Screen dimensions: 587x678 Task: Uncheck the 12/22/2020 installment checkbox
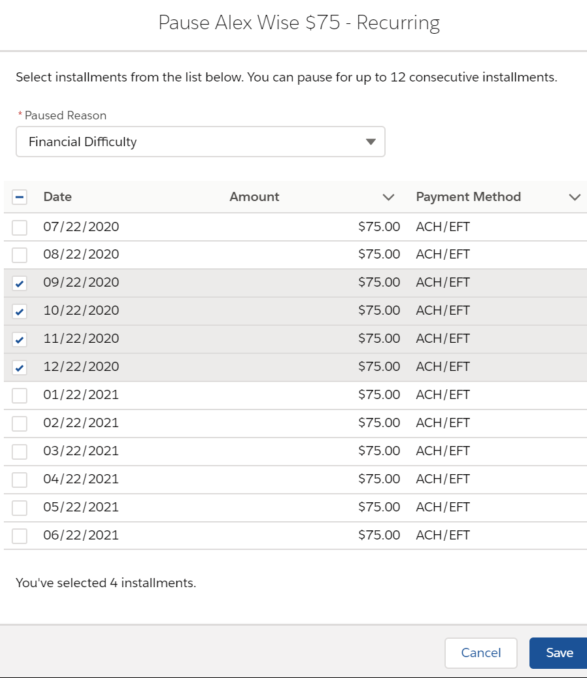[19, 368]
